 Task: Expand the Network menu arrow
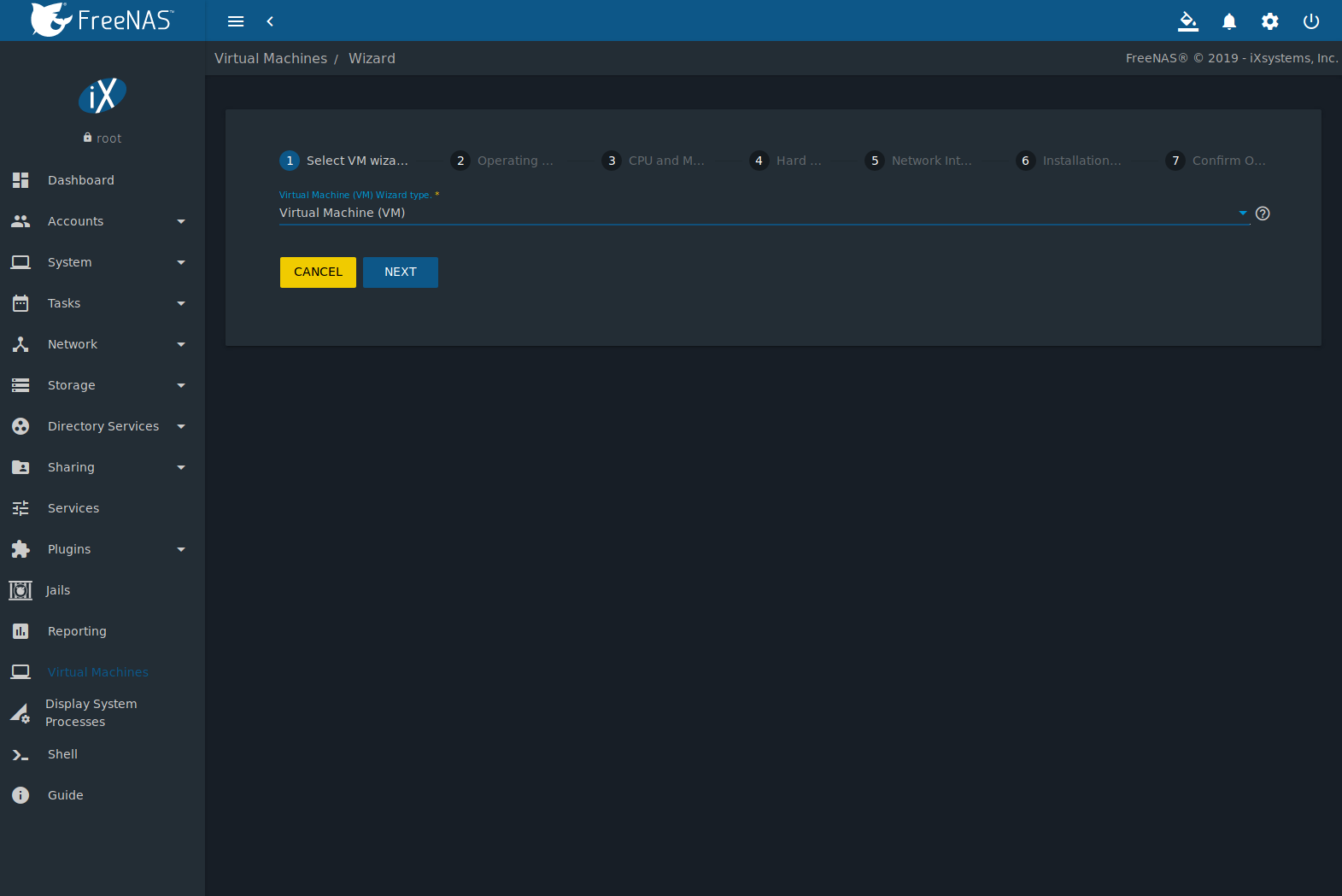(181, 344)
